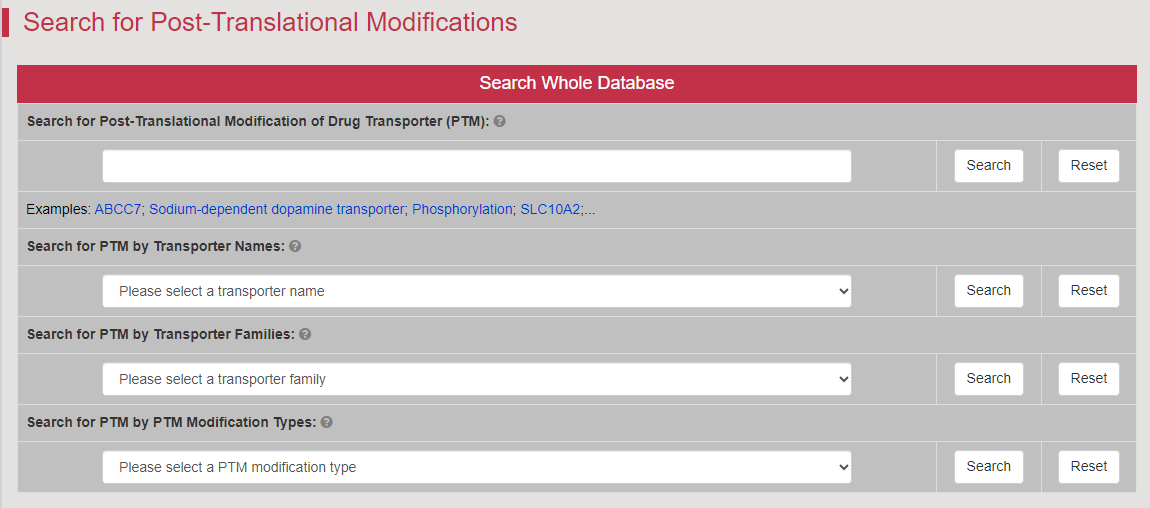Focus the PTM keyword search text field

(x=477, y=166)
